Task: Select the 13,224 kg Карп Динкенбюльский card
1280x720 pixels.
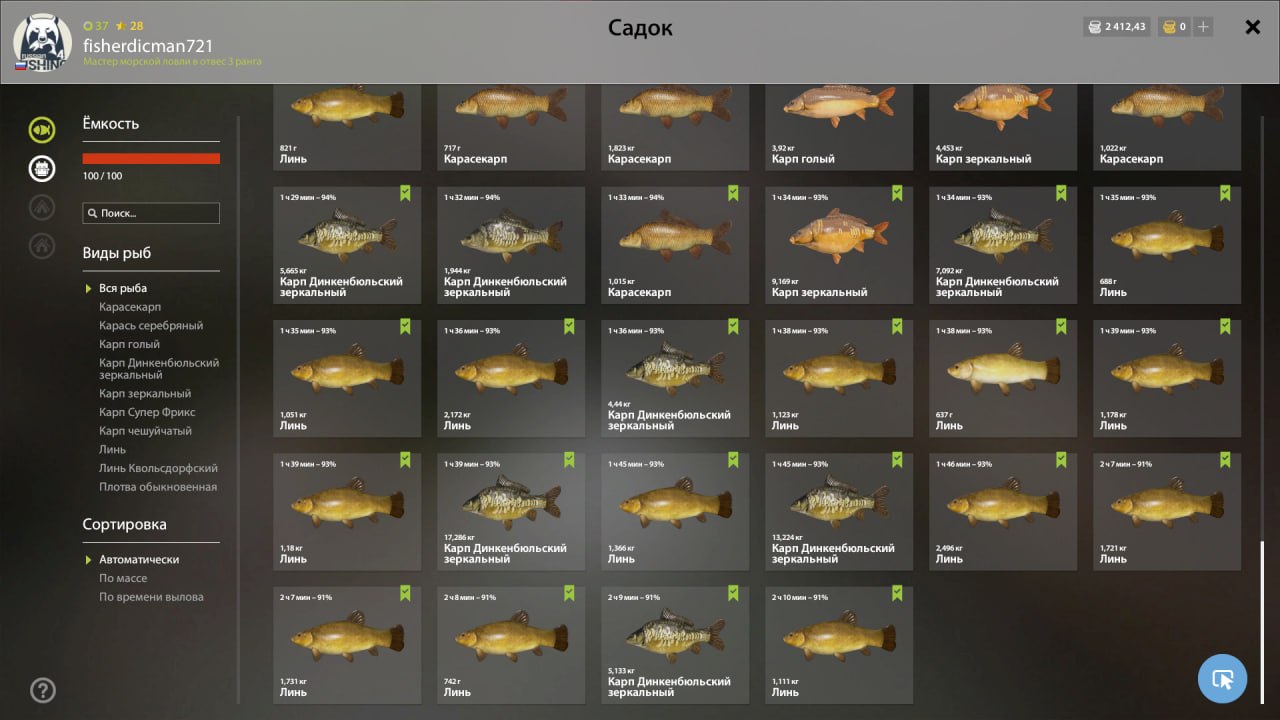Action: coord(839,512)
